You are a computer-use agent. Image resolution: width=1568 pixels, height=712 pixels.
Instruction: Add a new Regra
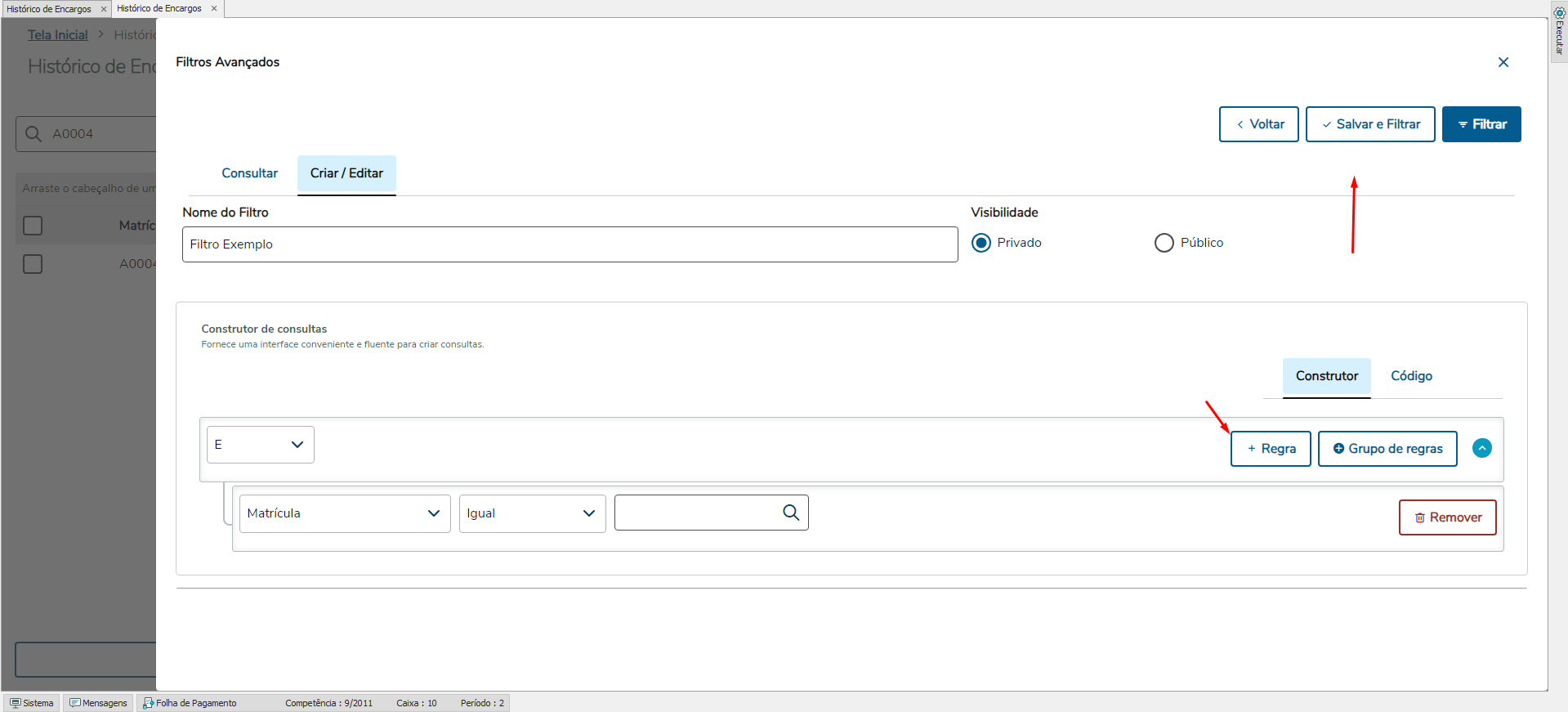1271,449
